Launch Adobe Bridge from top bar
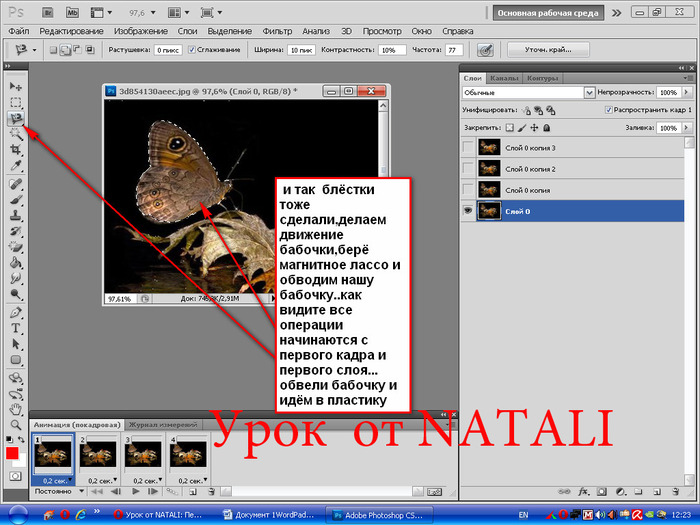Image resolution: width=700 pixels, height=525 pixels. click(x=48, y=12)
